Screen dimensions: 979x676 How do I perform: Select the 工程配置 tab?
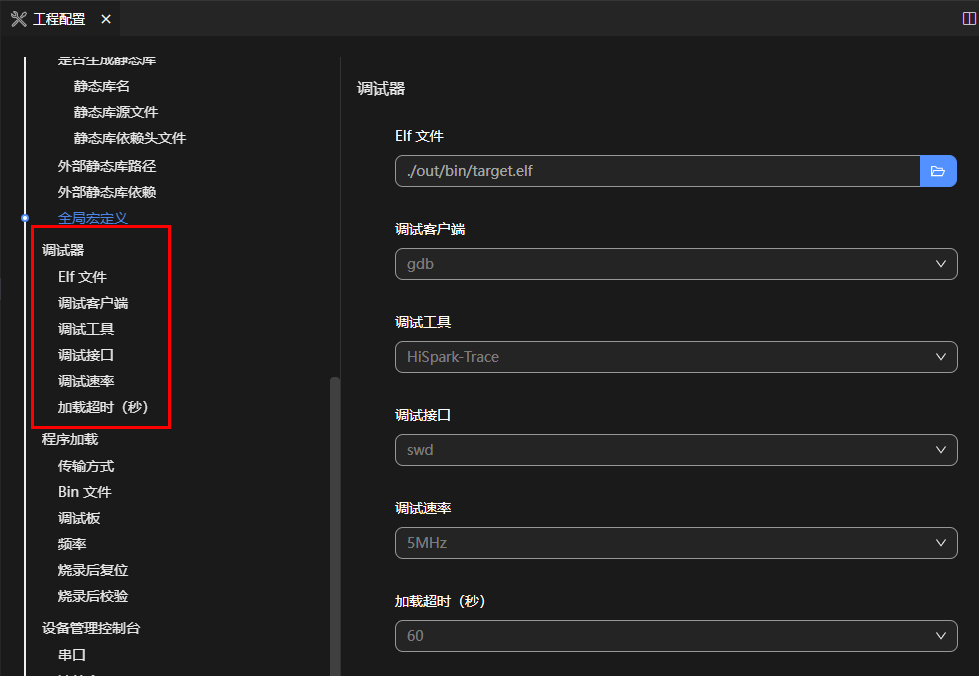click(x=58, y=19)
